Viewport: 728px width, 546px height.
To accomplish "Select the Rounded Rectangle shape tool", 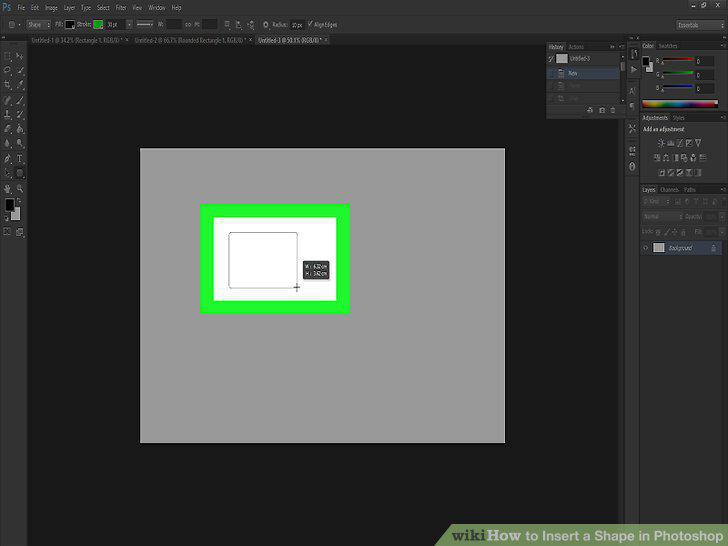I will (x=20, y=174).
